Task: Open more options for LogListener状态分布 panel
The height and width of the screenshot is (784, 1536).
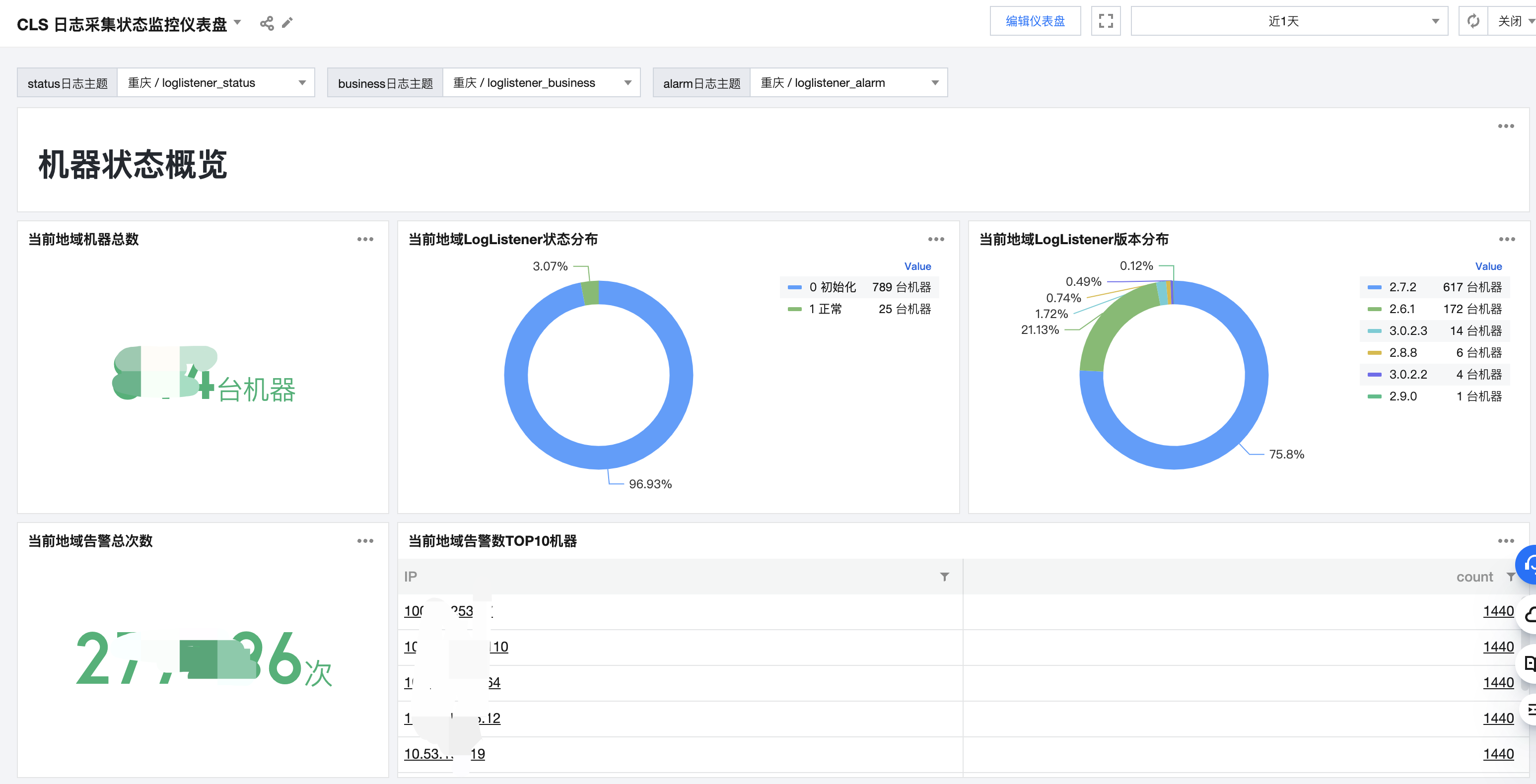Action: [936, 240]
